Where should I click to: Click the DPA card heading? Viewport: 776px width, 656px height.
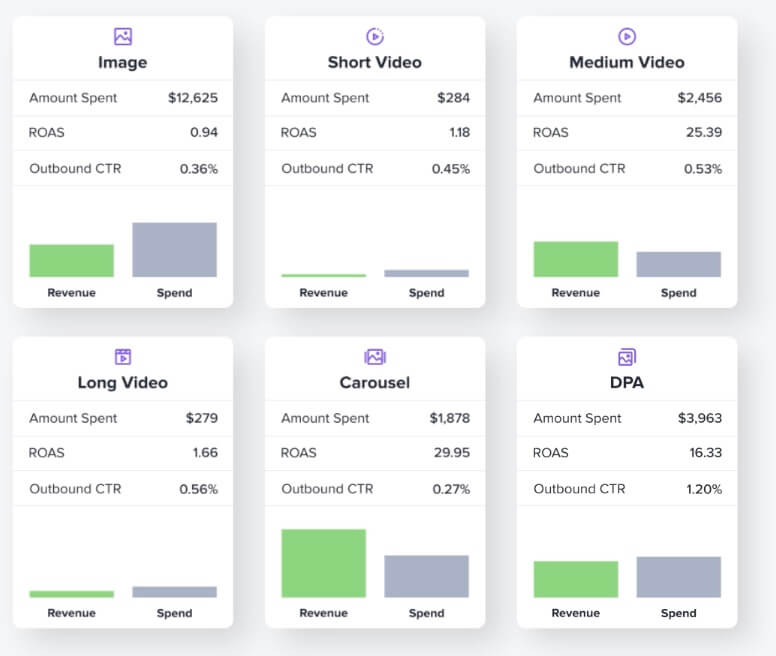coord(627,382)
